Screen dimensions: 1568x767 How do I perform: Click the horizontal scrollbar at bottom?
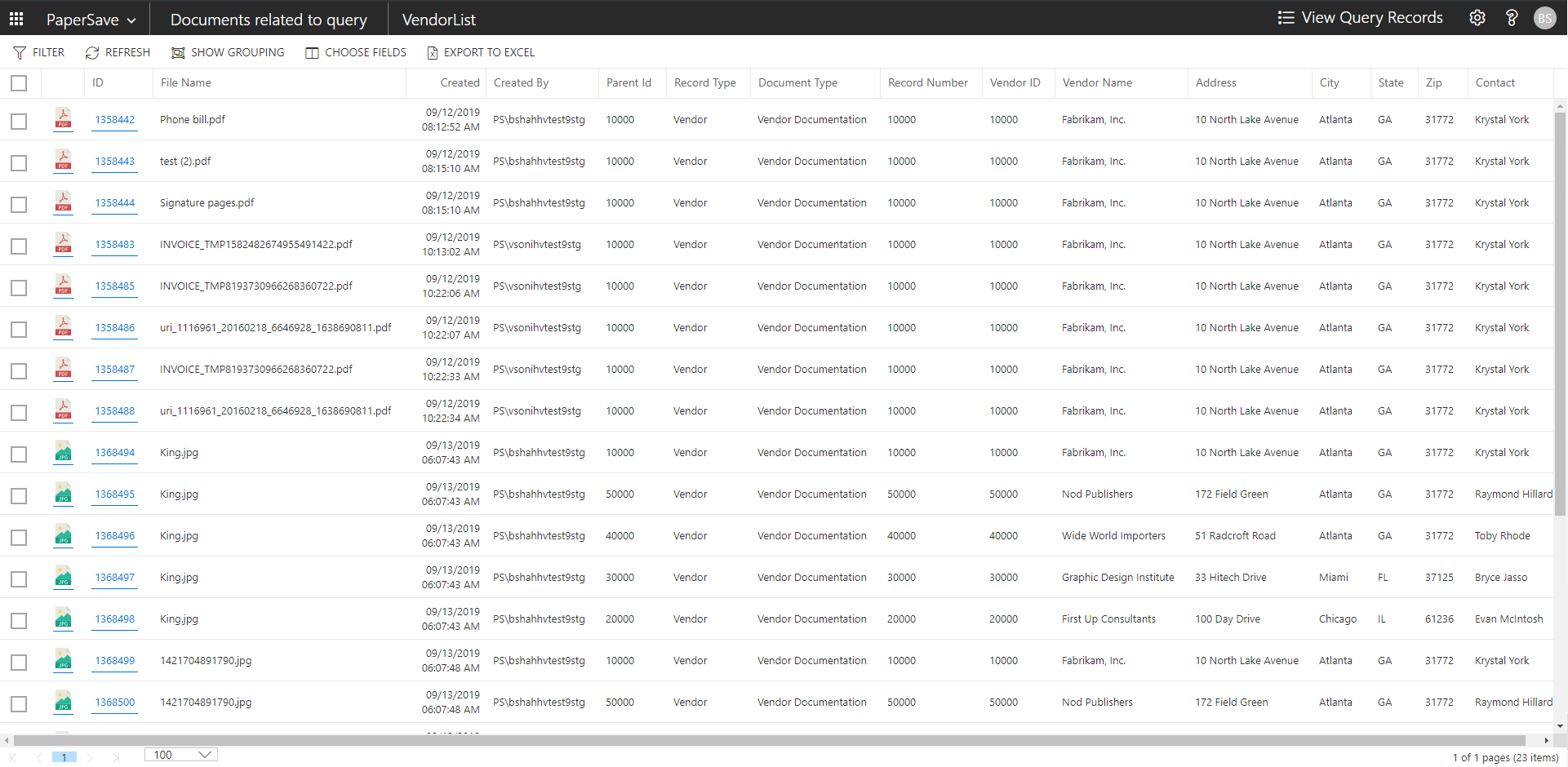coord(767,740)
